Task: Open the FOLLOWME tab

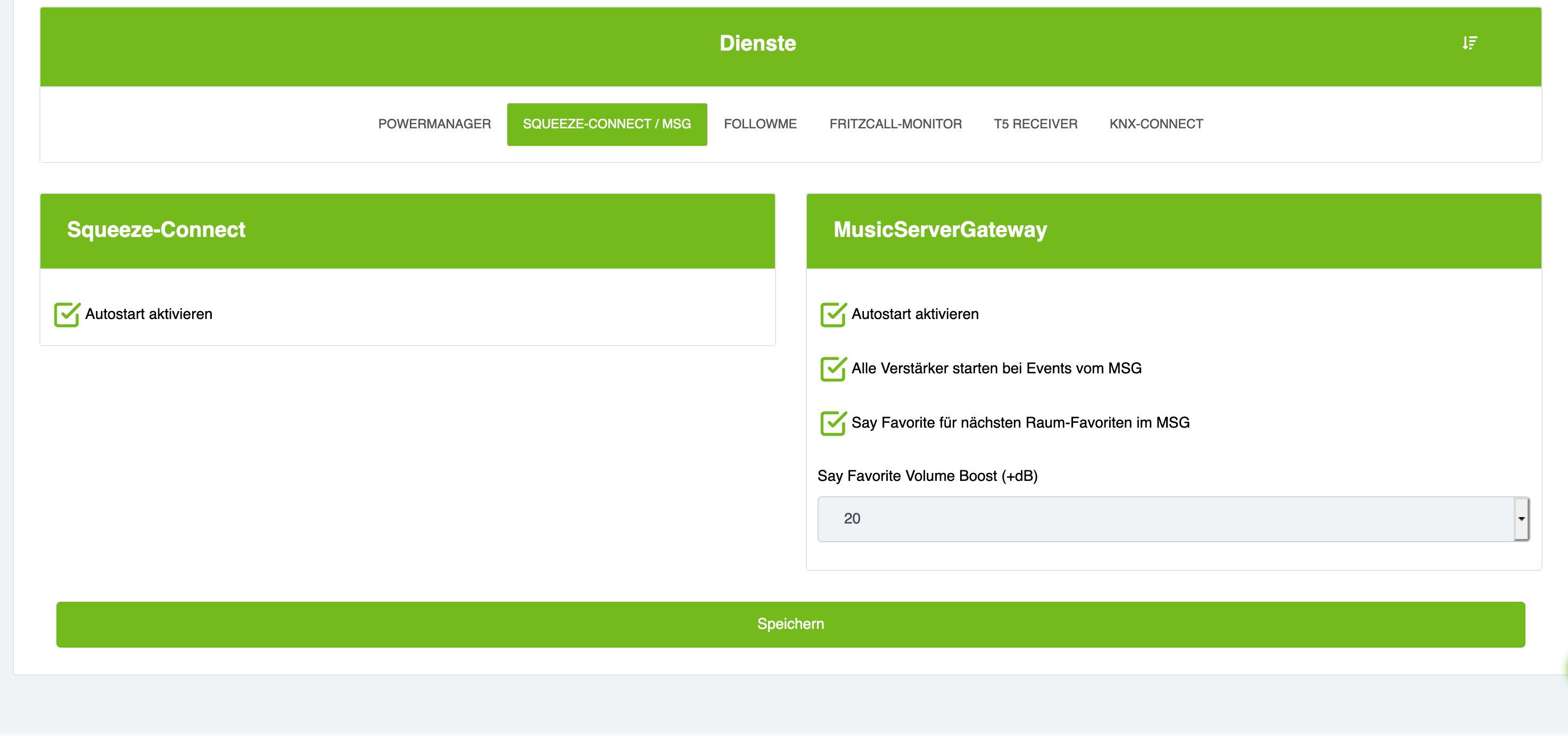Action: [760, 124]
